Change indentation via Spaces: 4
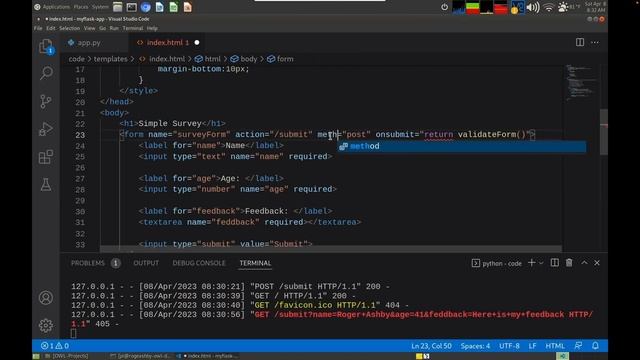The height and width of the screenshot is (360, 640). 475,346
